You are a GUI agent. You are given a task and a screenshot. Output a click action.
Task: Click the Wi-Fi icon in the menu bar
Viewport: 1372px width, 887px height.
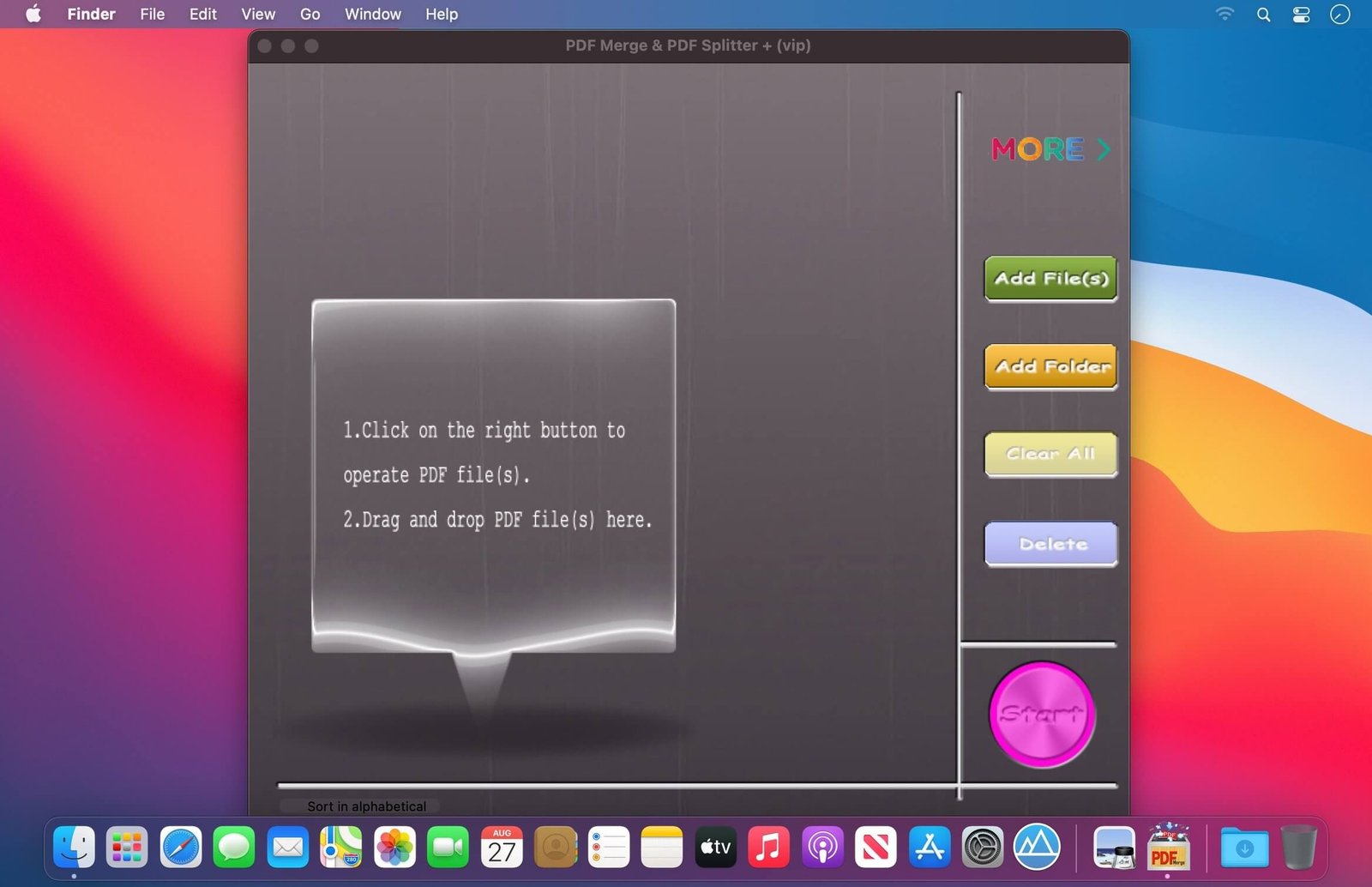pyautogui.click(x=1225, y=14)
